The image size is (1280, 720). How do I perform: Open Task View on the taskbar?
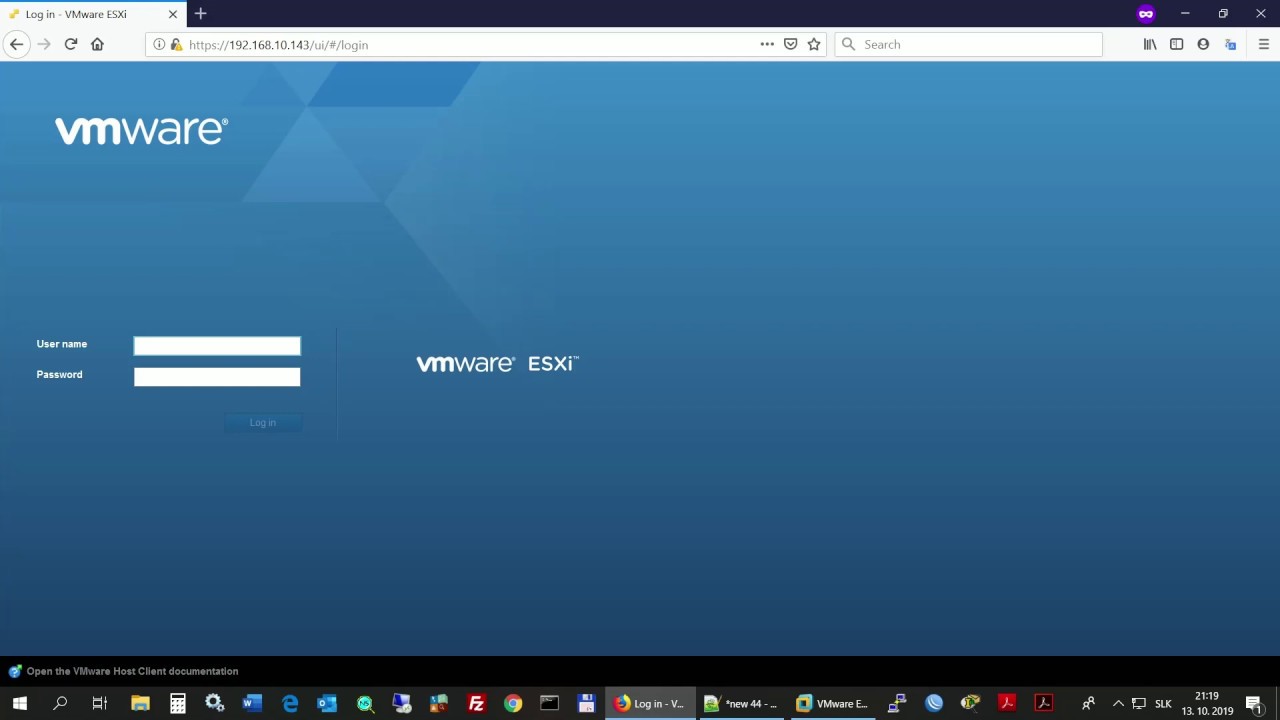(x=99, y=703)
